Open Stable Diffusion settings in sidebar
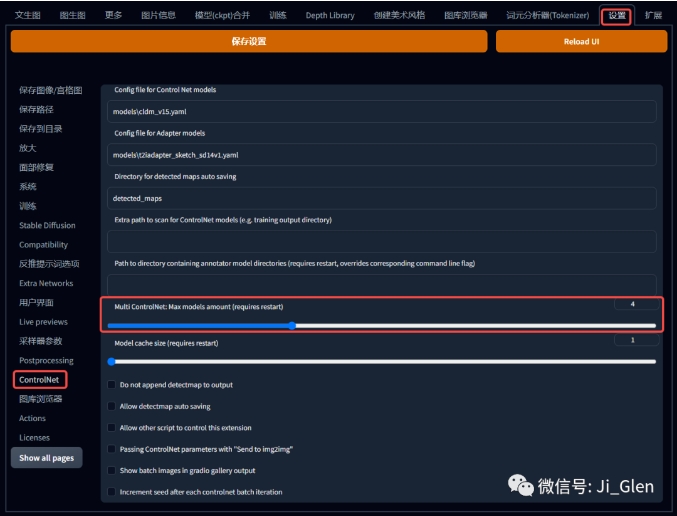Image resolution: width=677 pixels, height=516 pixels. pyautogui.click(x=47, y=225)
